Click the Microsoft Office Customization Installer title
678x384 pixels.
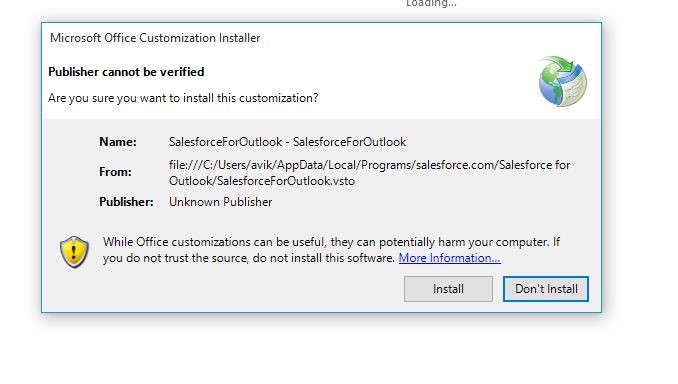(x=155, y=38)
